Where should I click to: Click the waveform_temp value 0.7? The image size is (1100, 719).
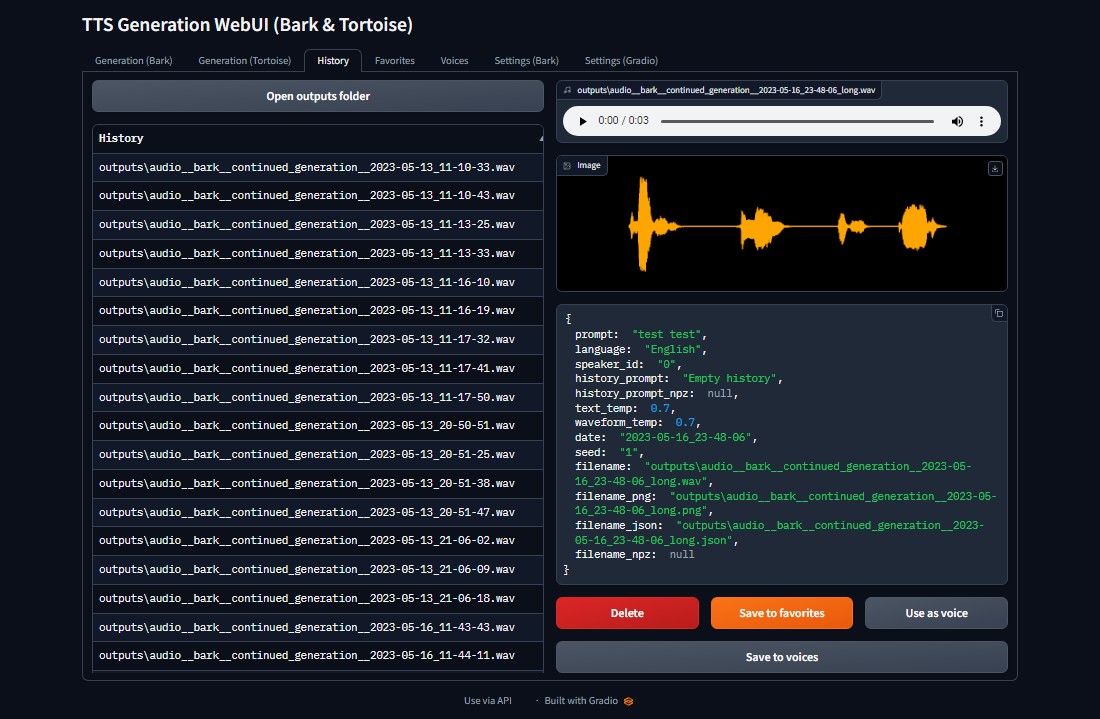point(685,423)
